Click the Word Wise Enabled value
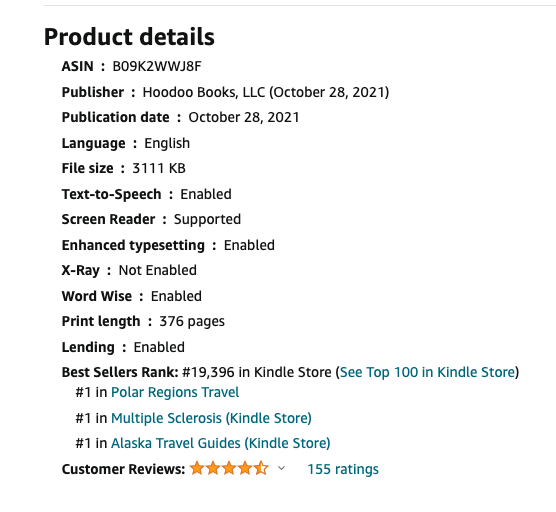 pyautogui.click(x=176, y=296)
